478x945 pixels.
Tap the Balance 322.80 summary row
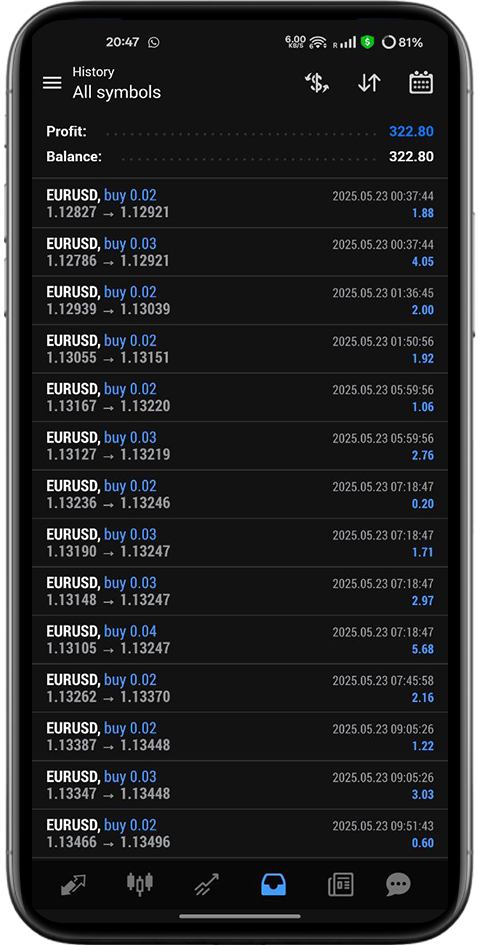click(240, 157)
